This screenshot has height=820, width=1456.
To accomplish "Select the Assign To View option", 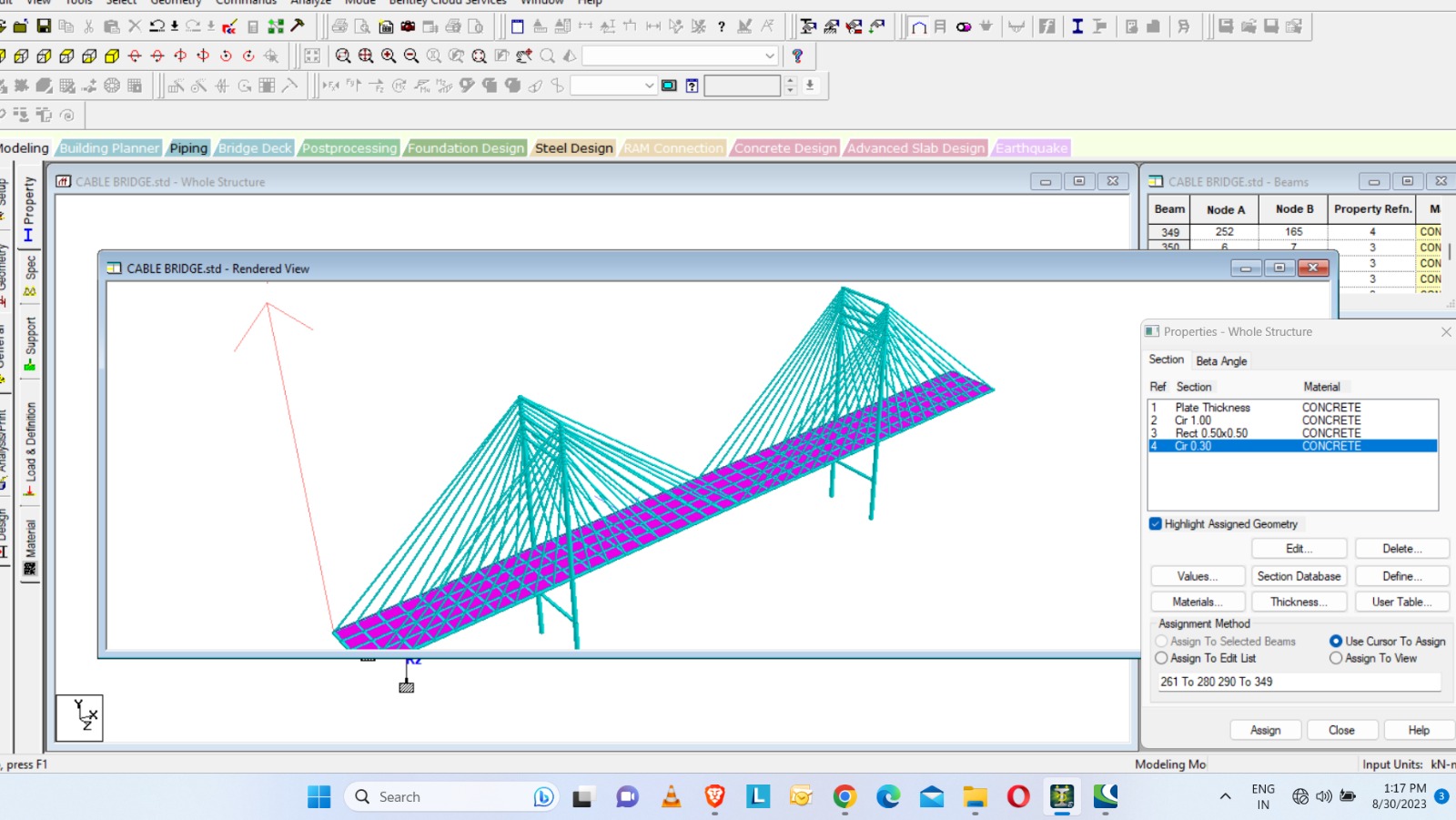I will tap(1336, 658).
